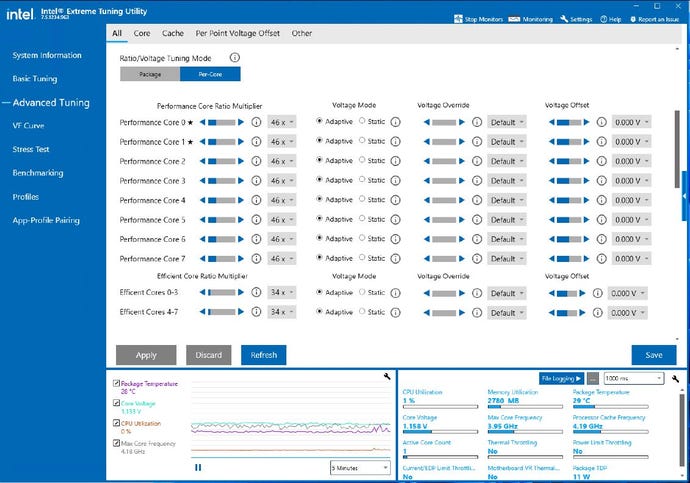
Task: Click Report an Issue in toolbar
Action: (x=654, y=19)
